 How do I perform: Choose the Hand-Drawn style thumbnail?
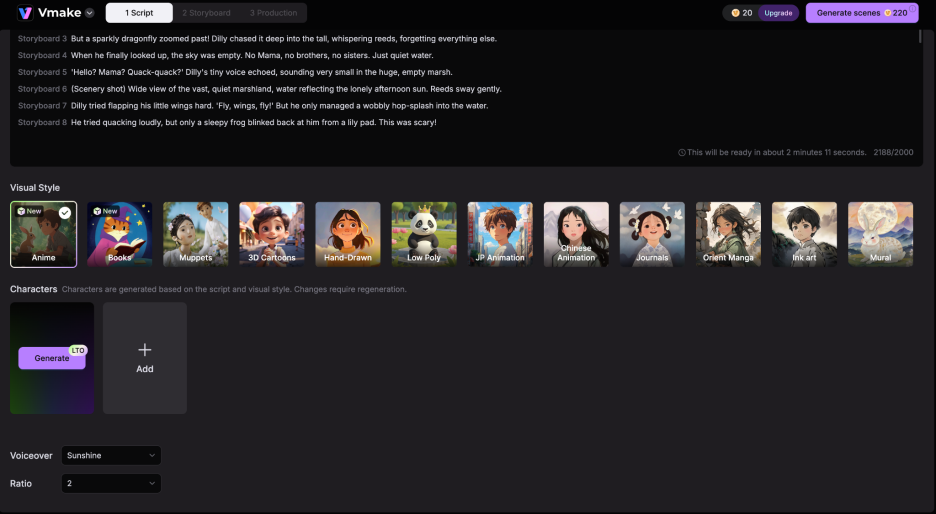click(x=347, y=234)
